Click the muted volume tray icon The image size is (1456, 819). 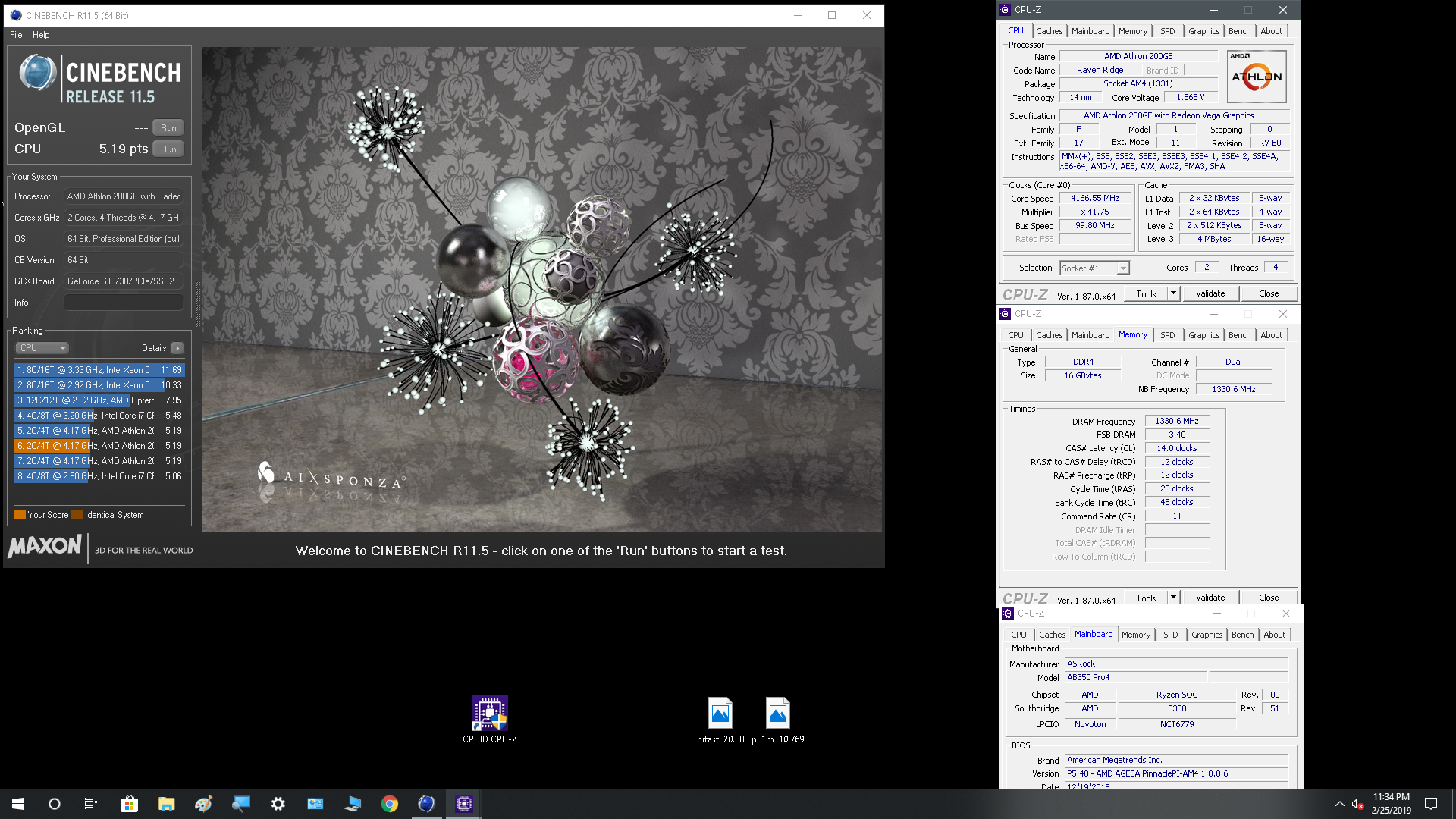click(x=1358, y=804)
